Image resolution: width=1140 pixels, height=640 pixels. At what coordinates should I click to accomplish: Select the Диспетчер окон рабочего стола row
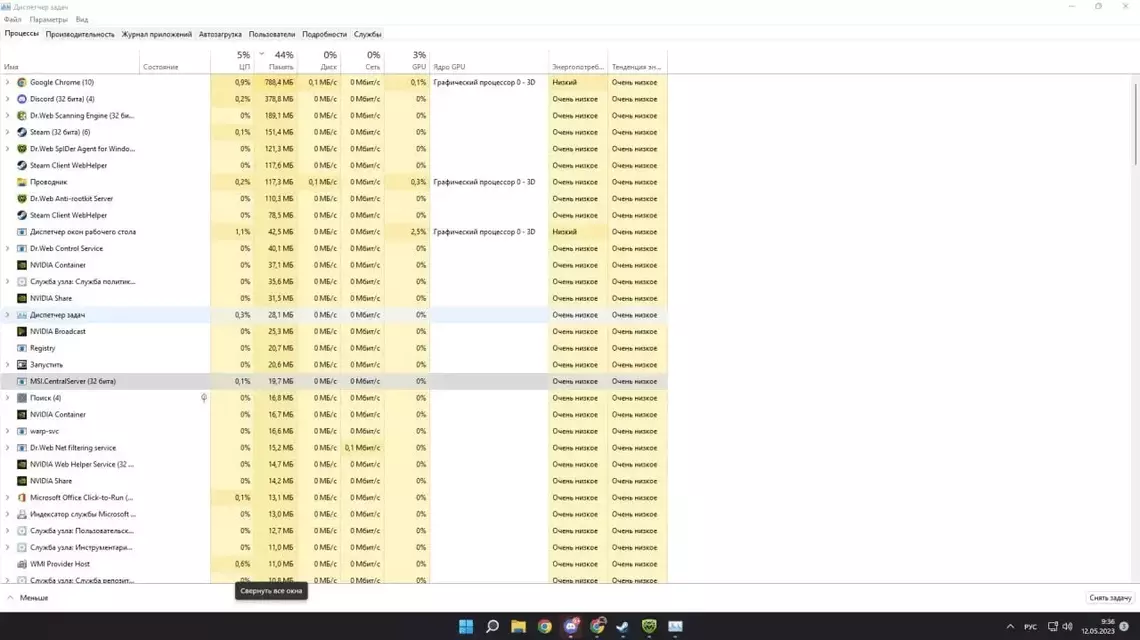(334, 232)
